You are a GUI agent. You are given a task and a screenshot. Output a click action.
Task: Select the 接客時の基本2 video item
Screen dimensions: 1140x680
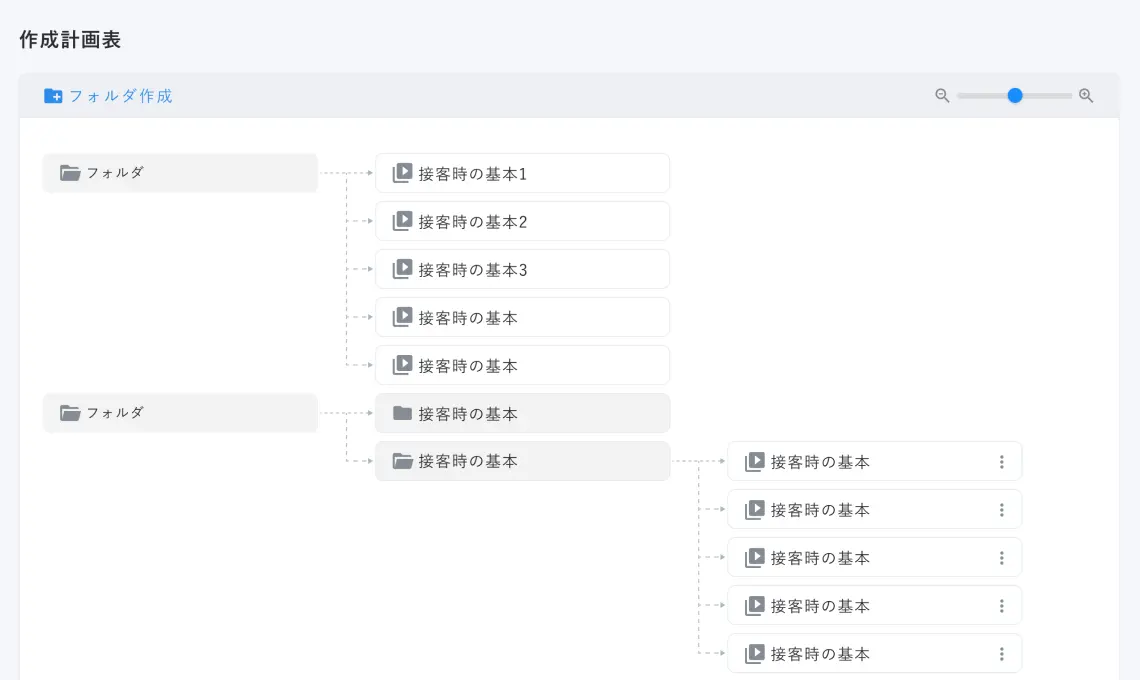(522, 221)
